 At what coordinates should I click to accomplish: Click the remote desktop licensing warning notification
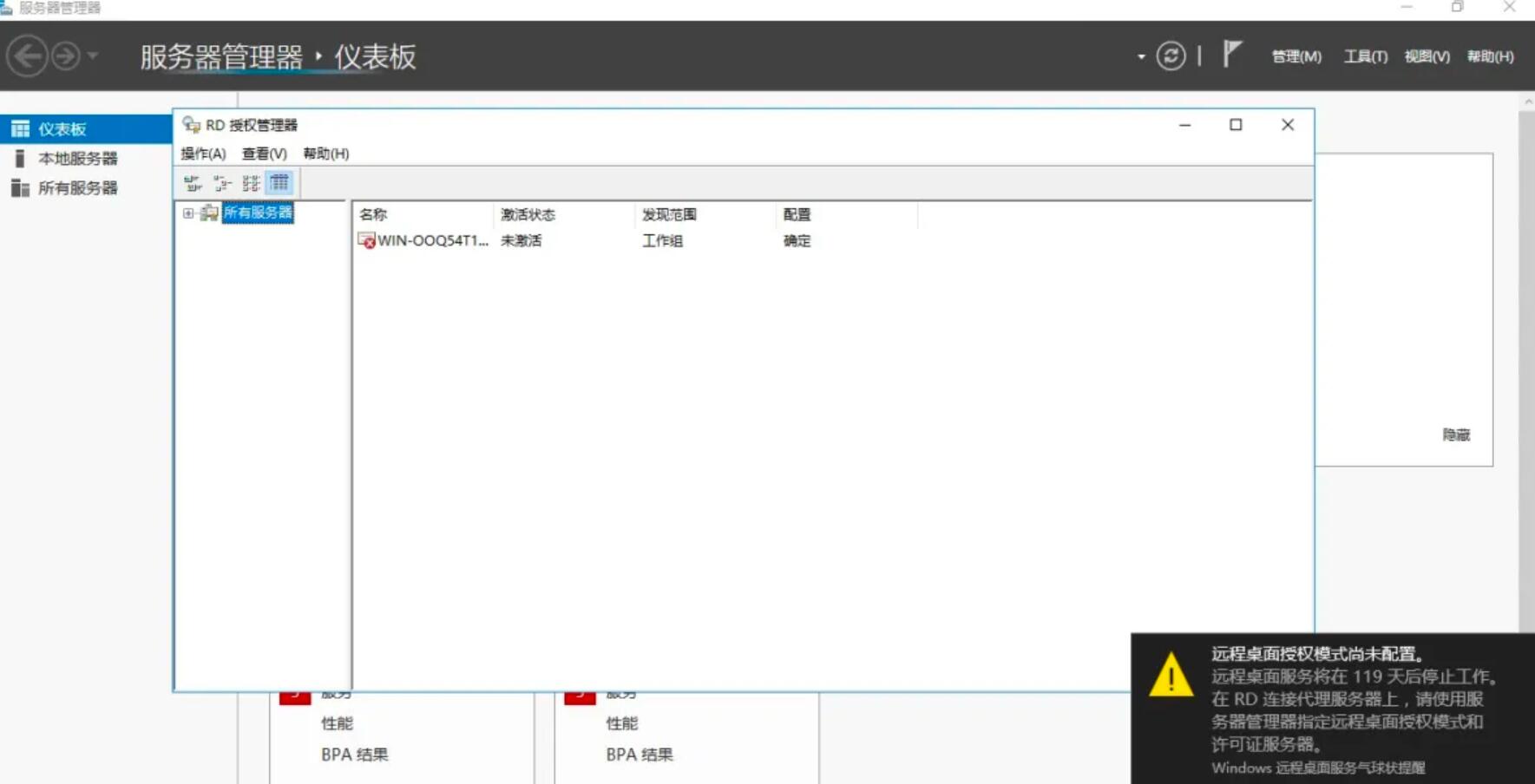pyautogui.click(x=1332, y=709)
